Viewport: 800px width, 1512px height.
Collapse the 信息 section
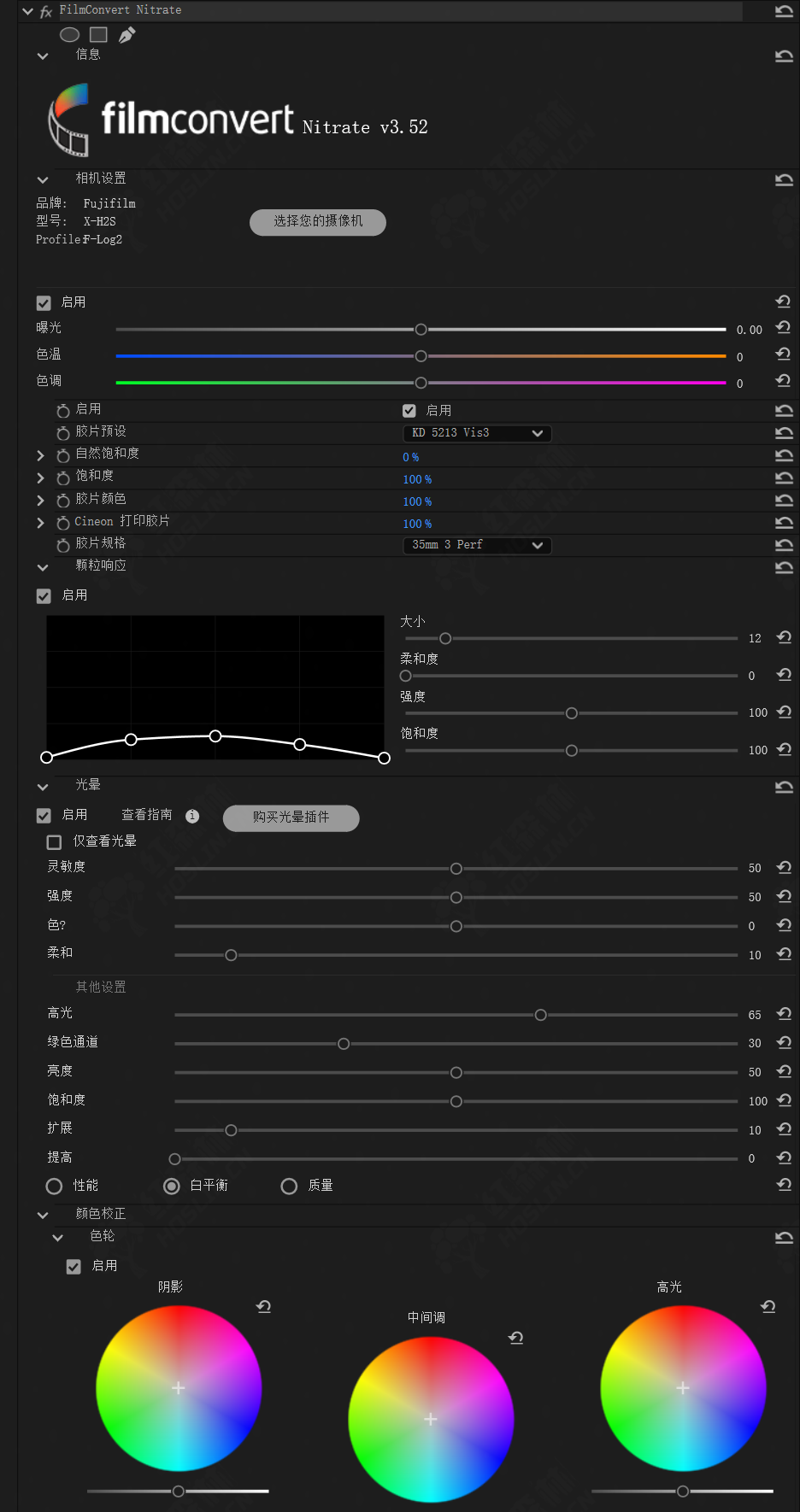pos(43,56)
